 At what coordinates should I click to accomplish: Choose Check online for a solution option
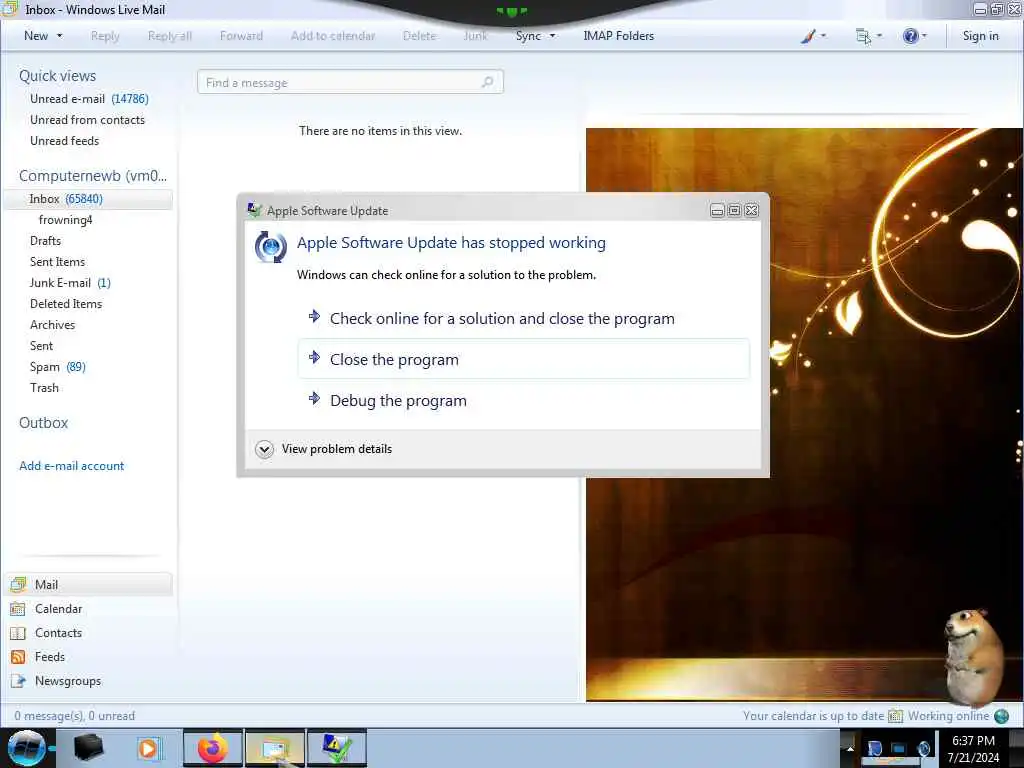(523, 318)
